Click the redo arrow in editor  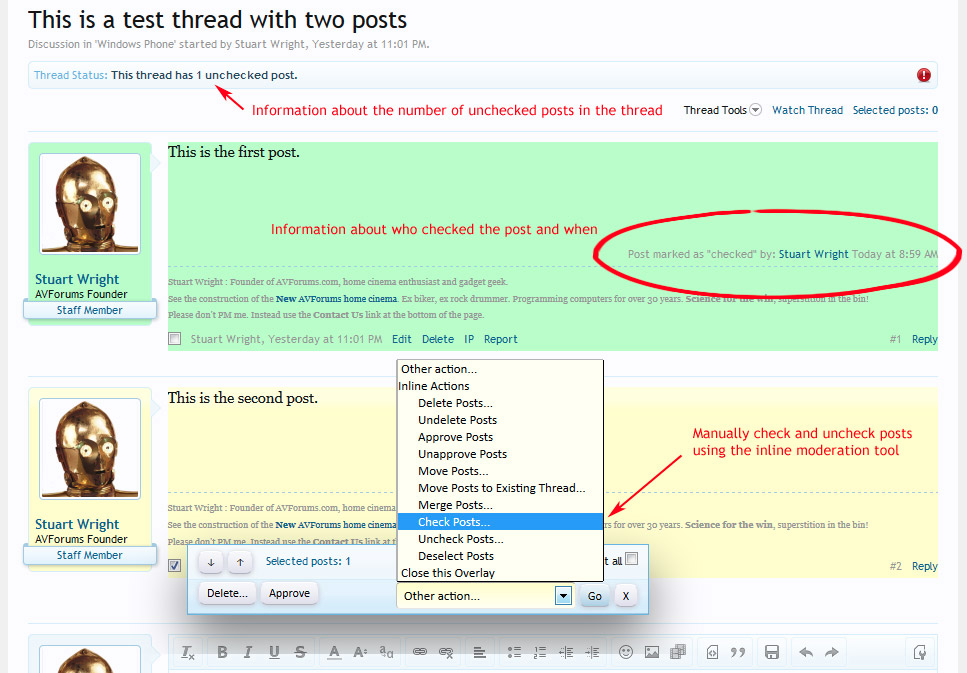832,652
